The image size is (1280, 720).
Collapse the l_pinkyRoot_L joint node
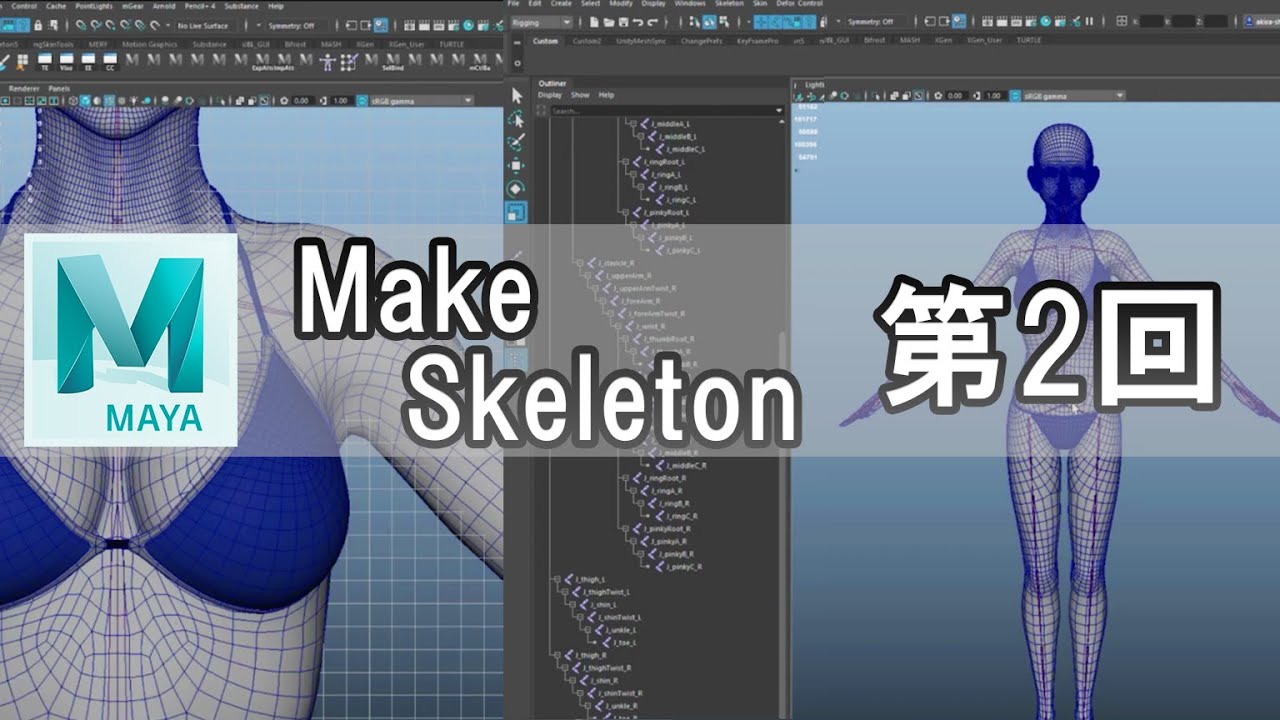[624, 213]
